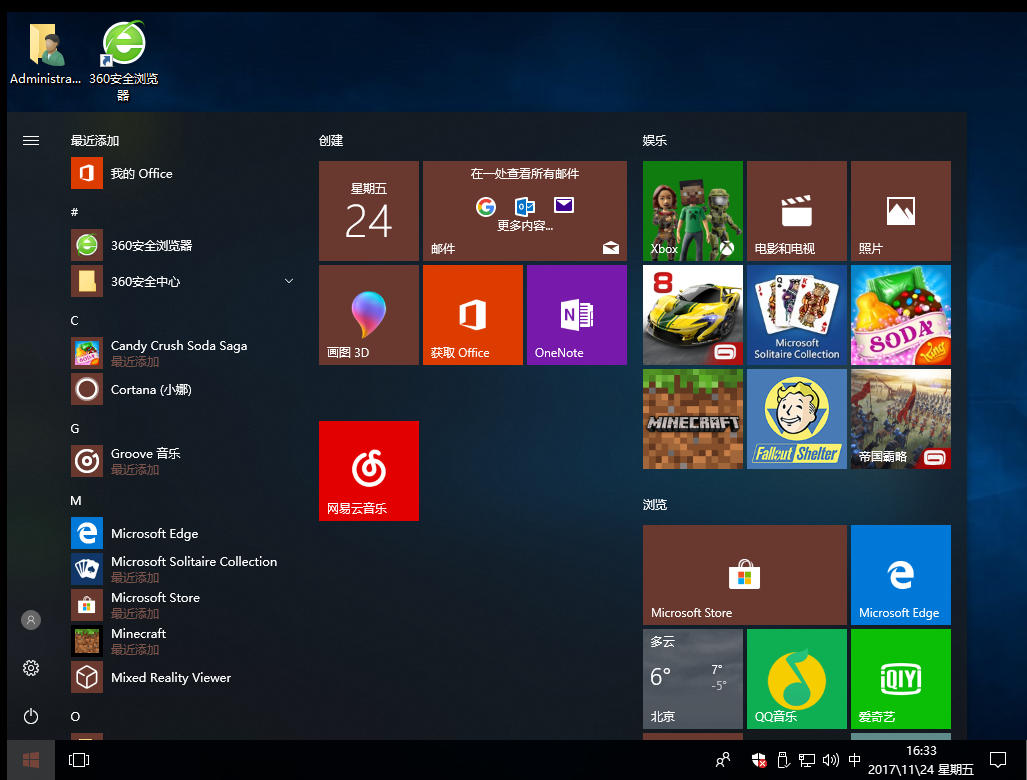Screen dimensions: 1027x780
Task: Open the Task View button on taskbar
Action: click(79, 760)
